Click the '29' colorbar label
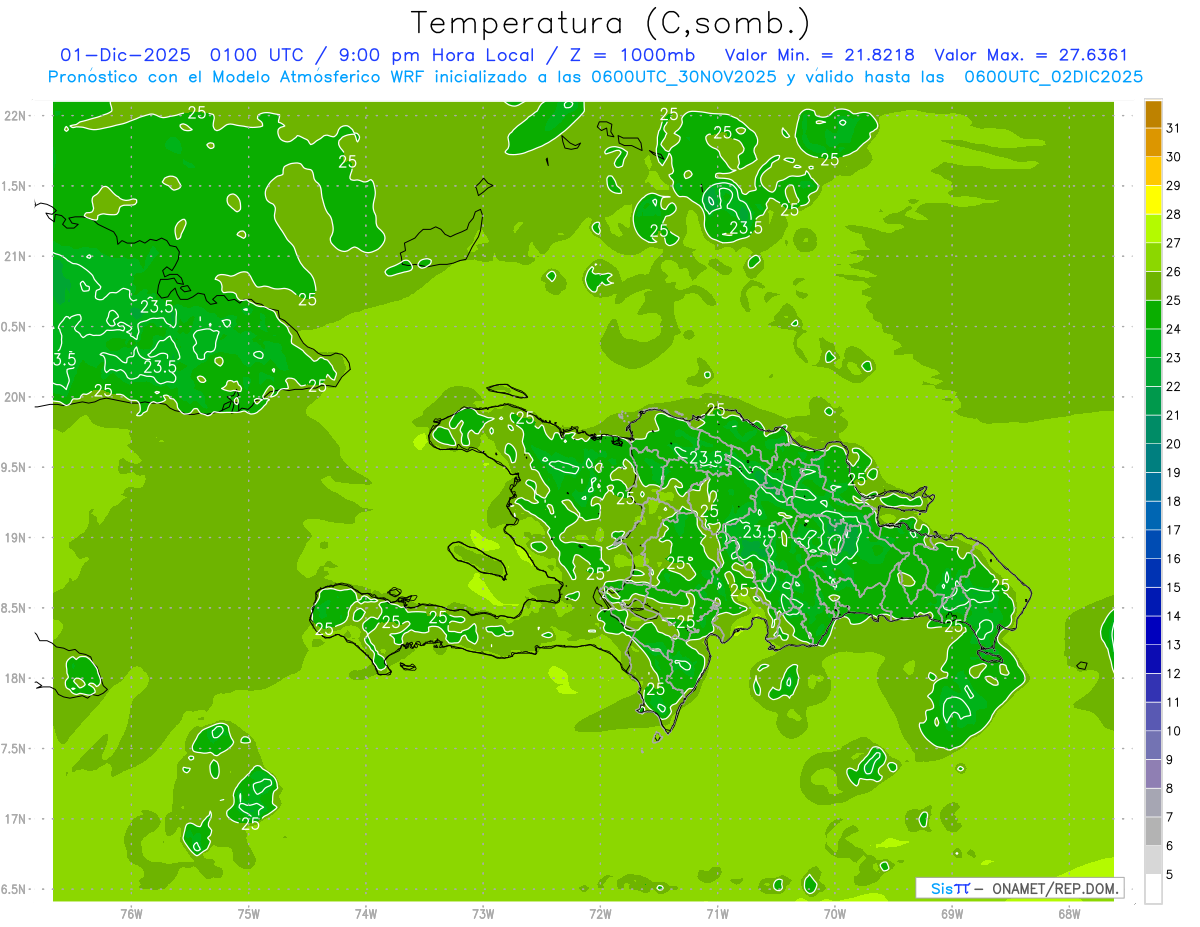 click(1174, 185)
